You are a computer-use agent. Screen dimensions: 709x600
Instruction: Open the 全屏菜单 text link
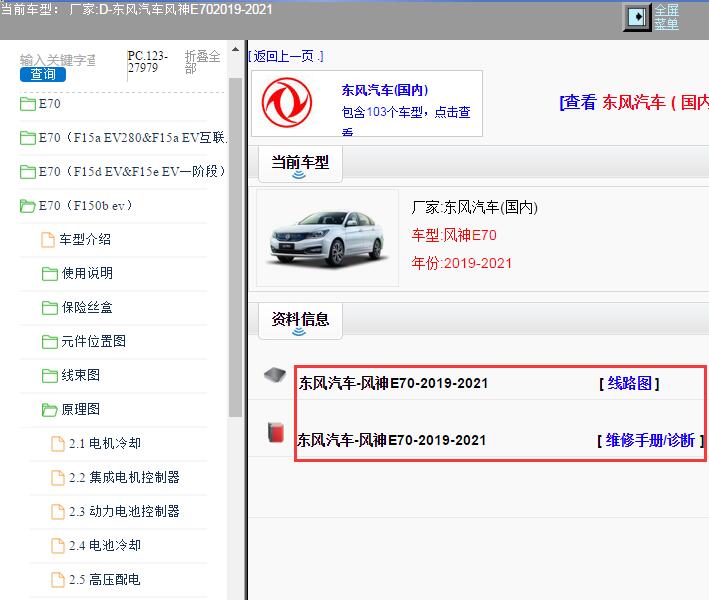(x=666, y=17)
